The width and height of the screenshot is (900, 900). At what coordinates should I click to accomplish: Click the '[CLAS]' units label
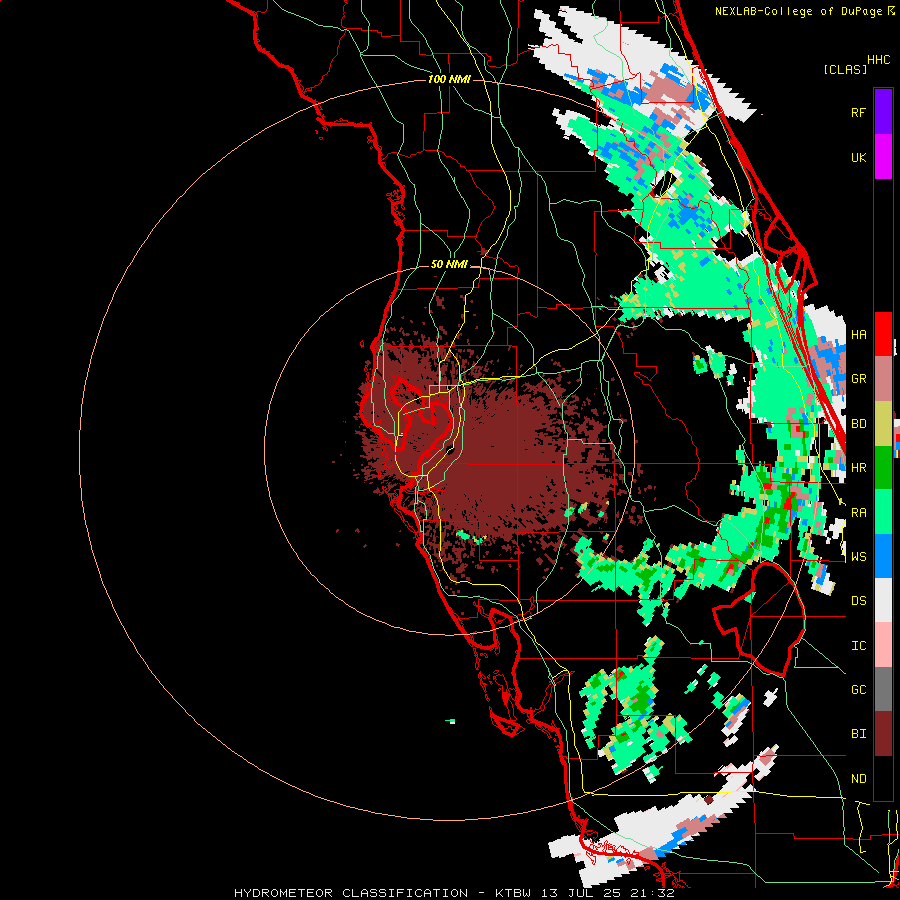(845, 69)
